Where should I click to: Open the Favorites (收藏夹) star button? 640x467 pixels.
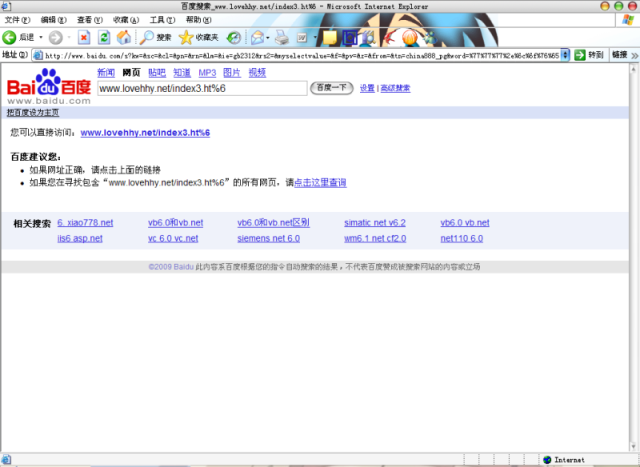point(199,38)
